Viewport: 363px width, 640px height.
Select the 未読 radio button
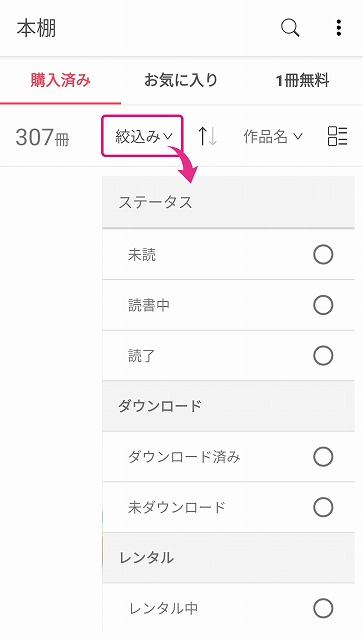point(323,255)
